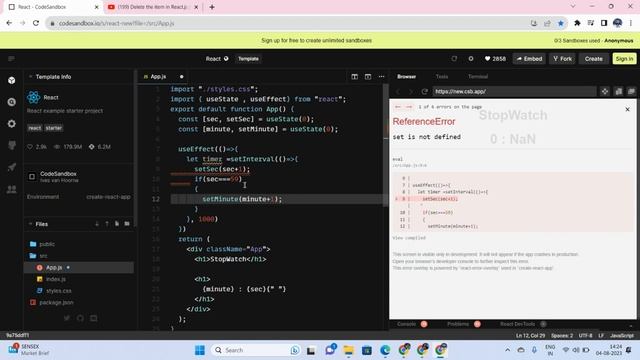Click the new folder icon in Files header

tap(127, 224)
